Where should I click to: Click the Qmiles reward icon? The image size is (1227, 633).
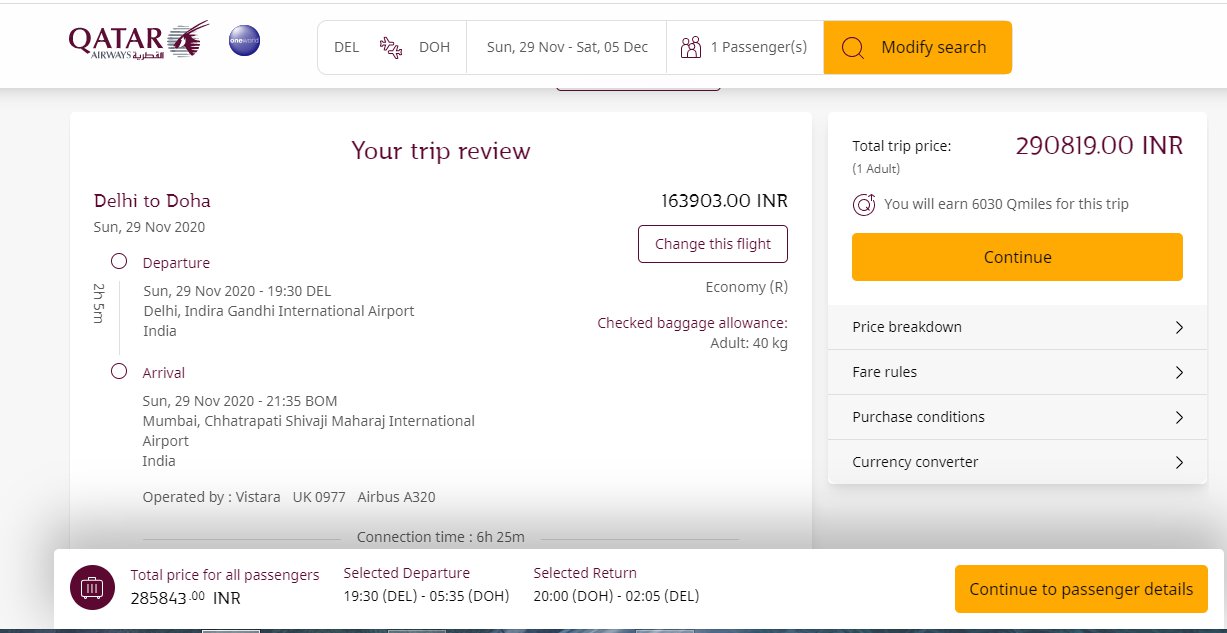point(864,204)
